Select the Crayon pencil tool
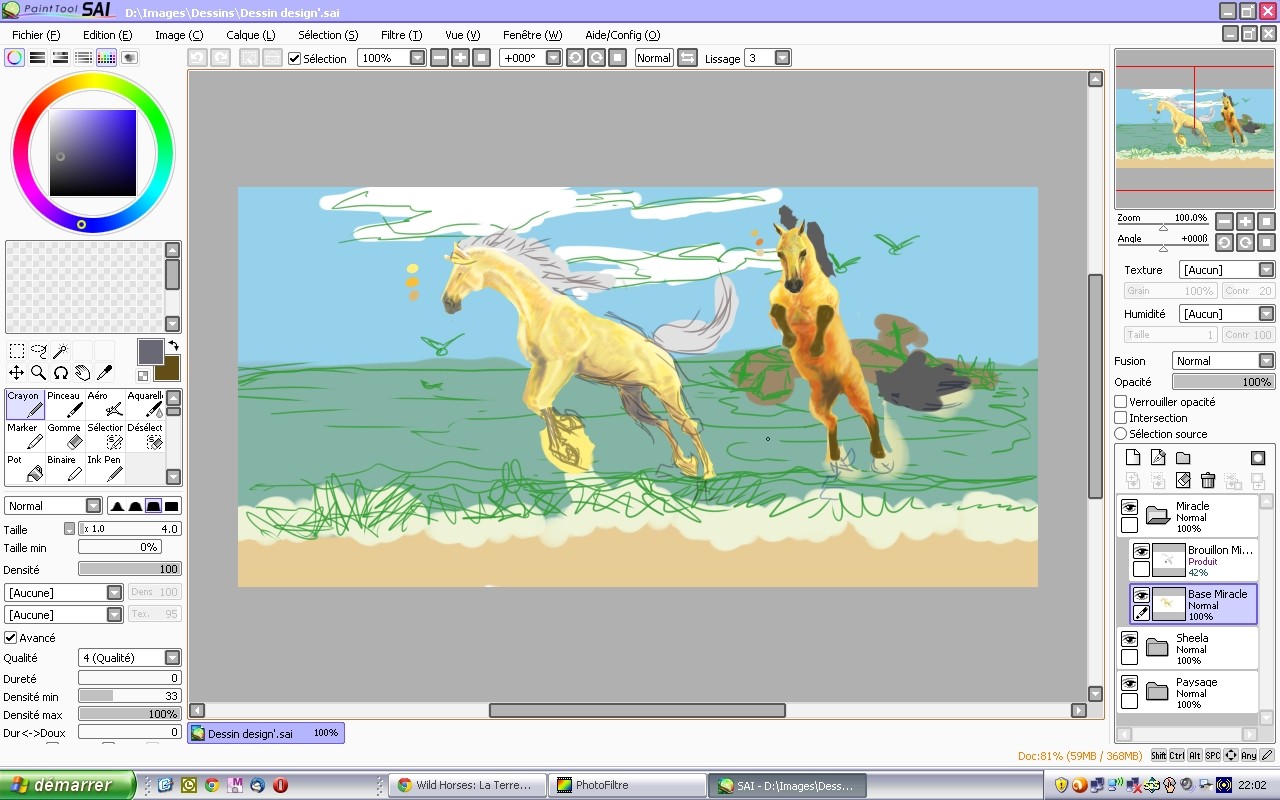This screenshot has height=800, width=1280. (25, 404)
